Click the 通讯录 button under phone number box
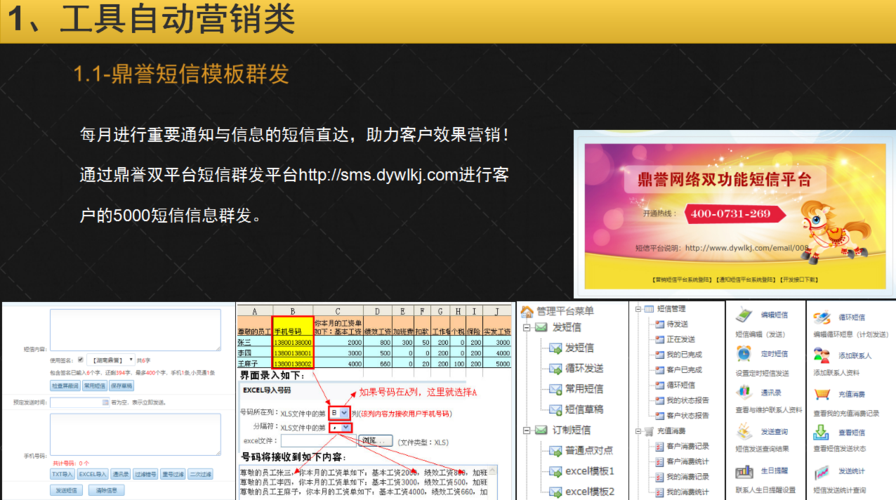Image resolution: width=896 pixels, height=500 pixels. pyautogui.click(x=121, y=474)
